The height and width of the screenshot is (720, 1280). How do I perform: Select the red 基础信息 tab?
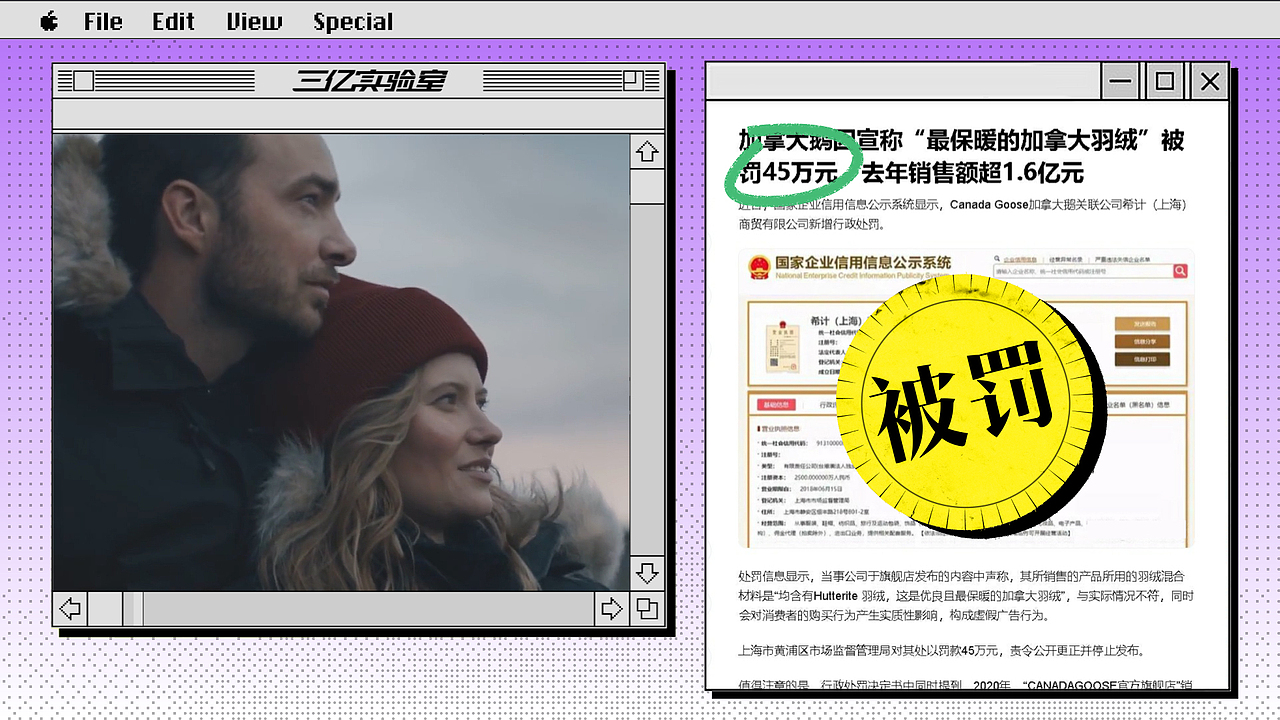point(776,405)
